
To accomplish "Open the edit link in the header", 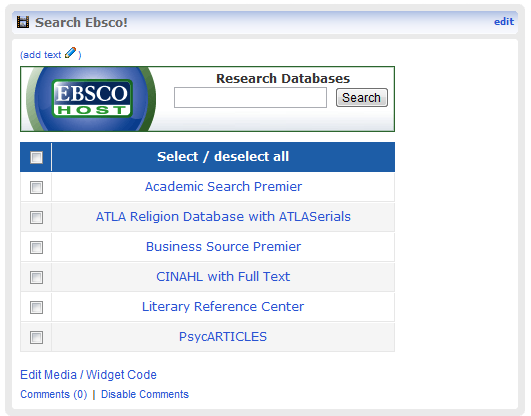I will [504, 22].
